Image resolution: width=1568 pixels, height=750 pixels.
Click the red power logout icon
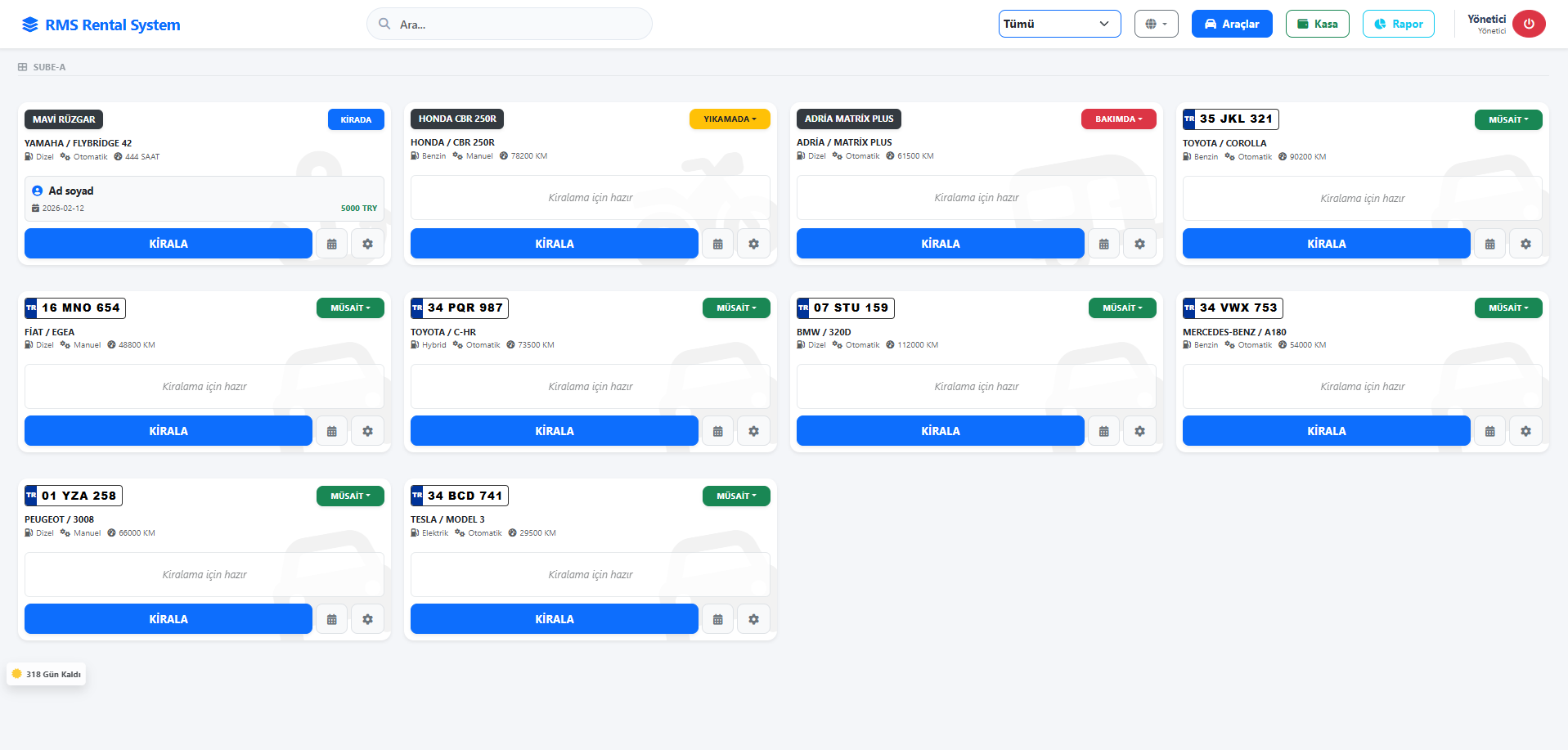click(1528, 24)
